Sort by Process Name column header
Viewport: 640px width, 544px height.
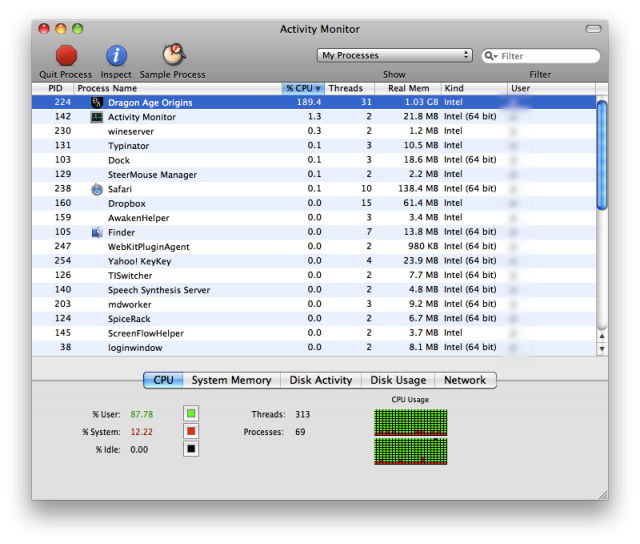click(178, 88)
